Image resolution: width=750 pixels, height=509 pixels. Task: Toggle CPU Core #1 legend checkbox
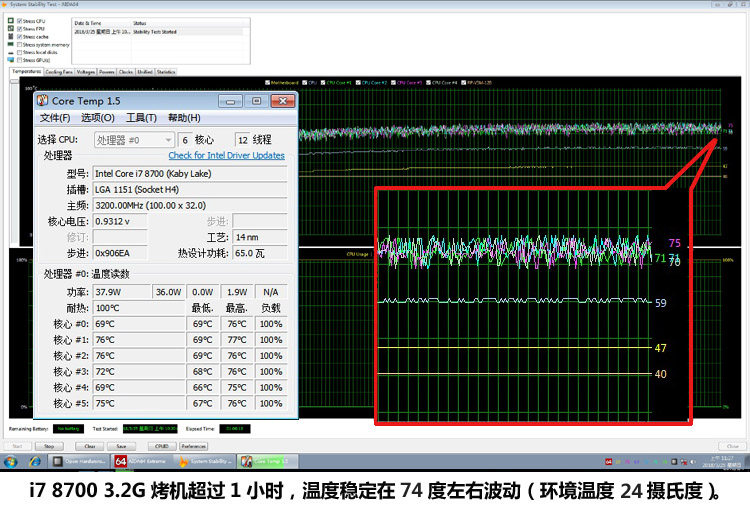tap(323, 82)
